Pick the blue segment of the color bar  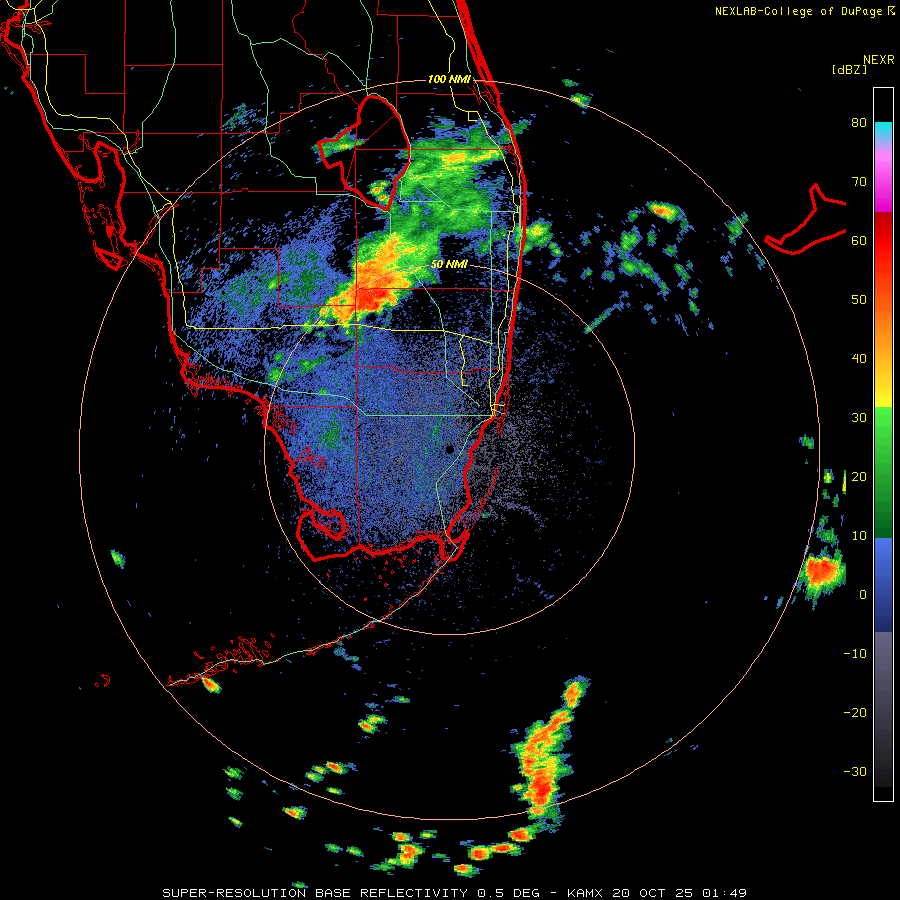[x=883, y=584]
